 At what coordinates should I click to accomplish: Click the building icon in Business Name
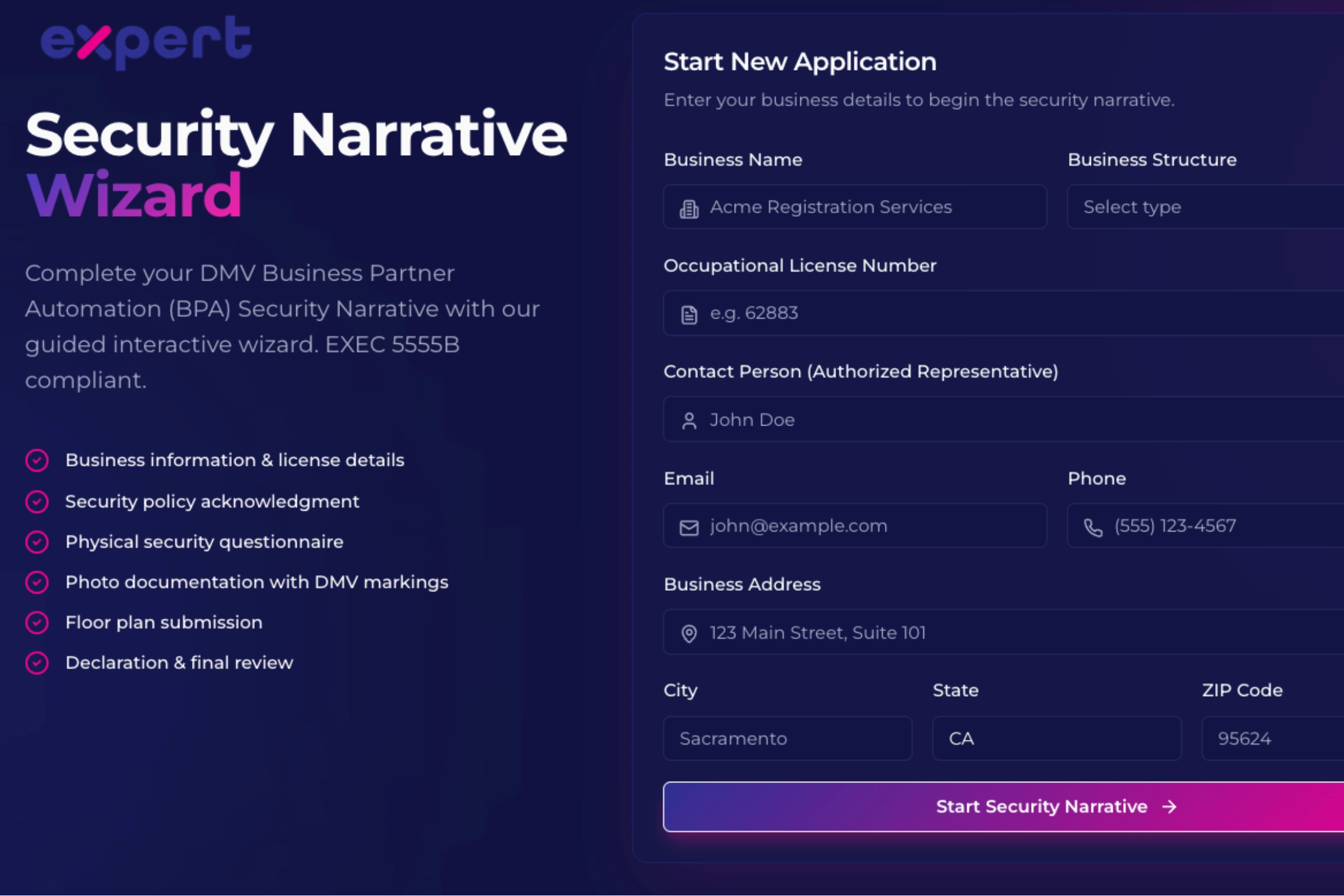(689, 208)
